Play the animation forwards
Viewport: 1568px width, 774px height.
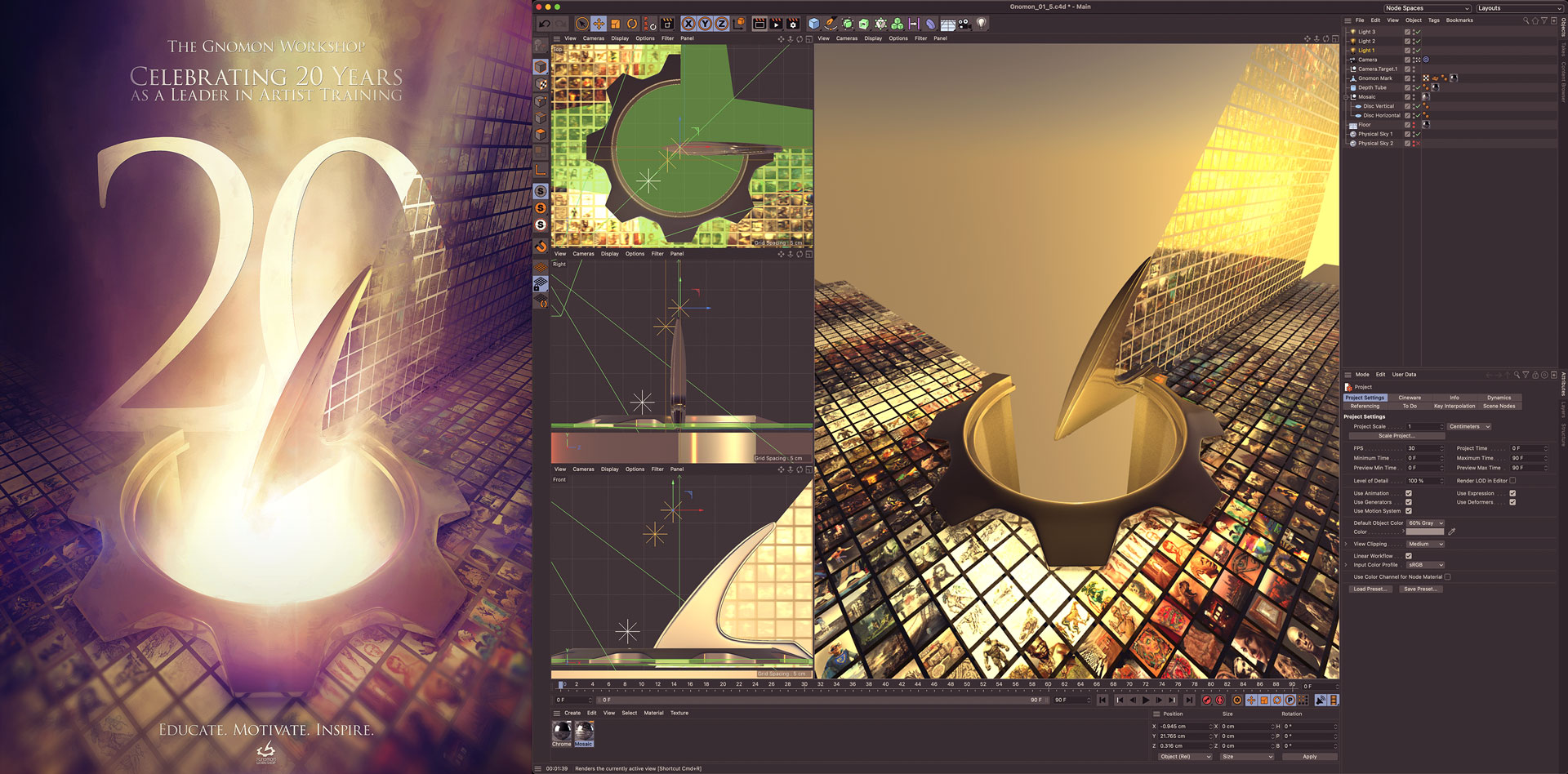click(1146, 700)
